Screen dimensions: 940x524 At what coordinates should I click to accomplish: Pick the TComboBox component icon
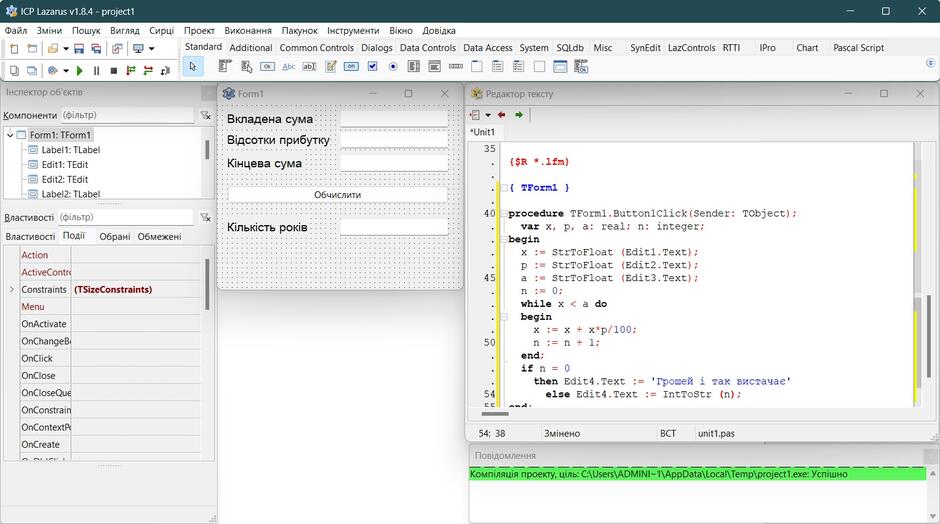(435, 67)
